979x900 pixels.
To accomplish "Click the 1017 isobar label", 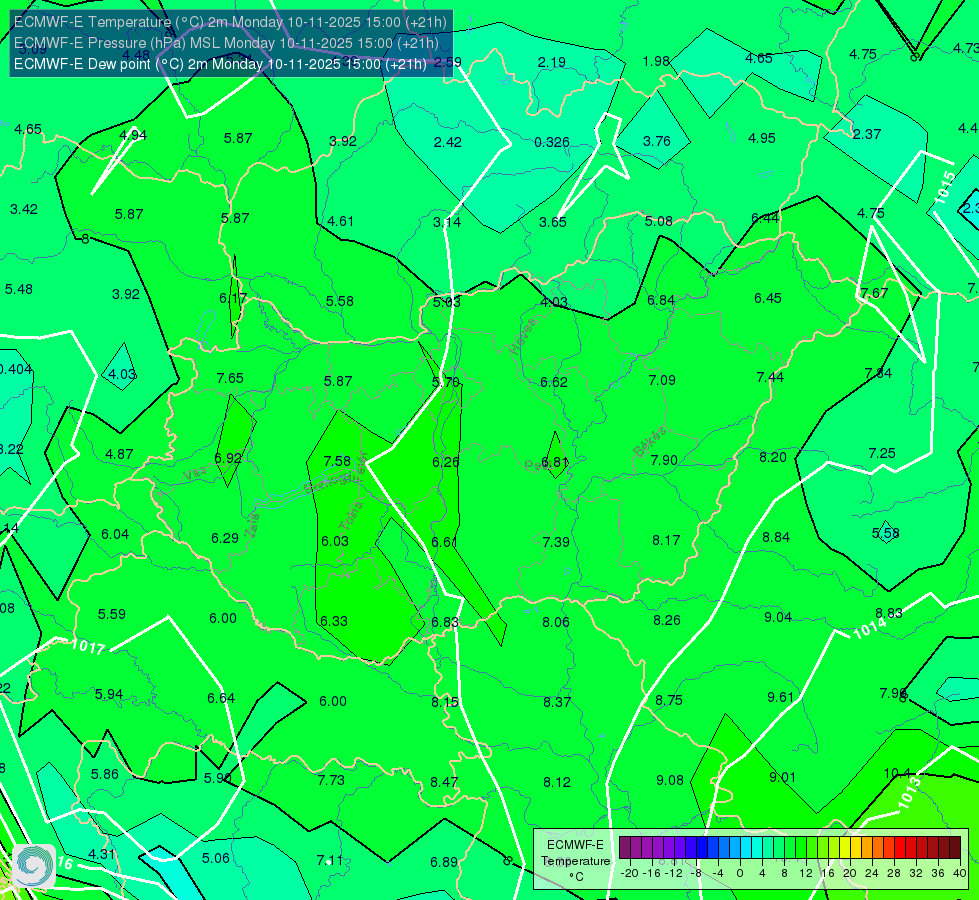I will 88,646.
